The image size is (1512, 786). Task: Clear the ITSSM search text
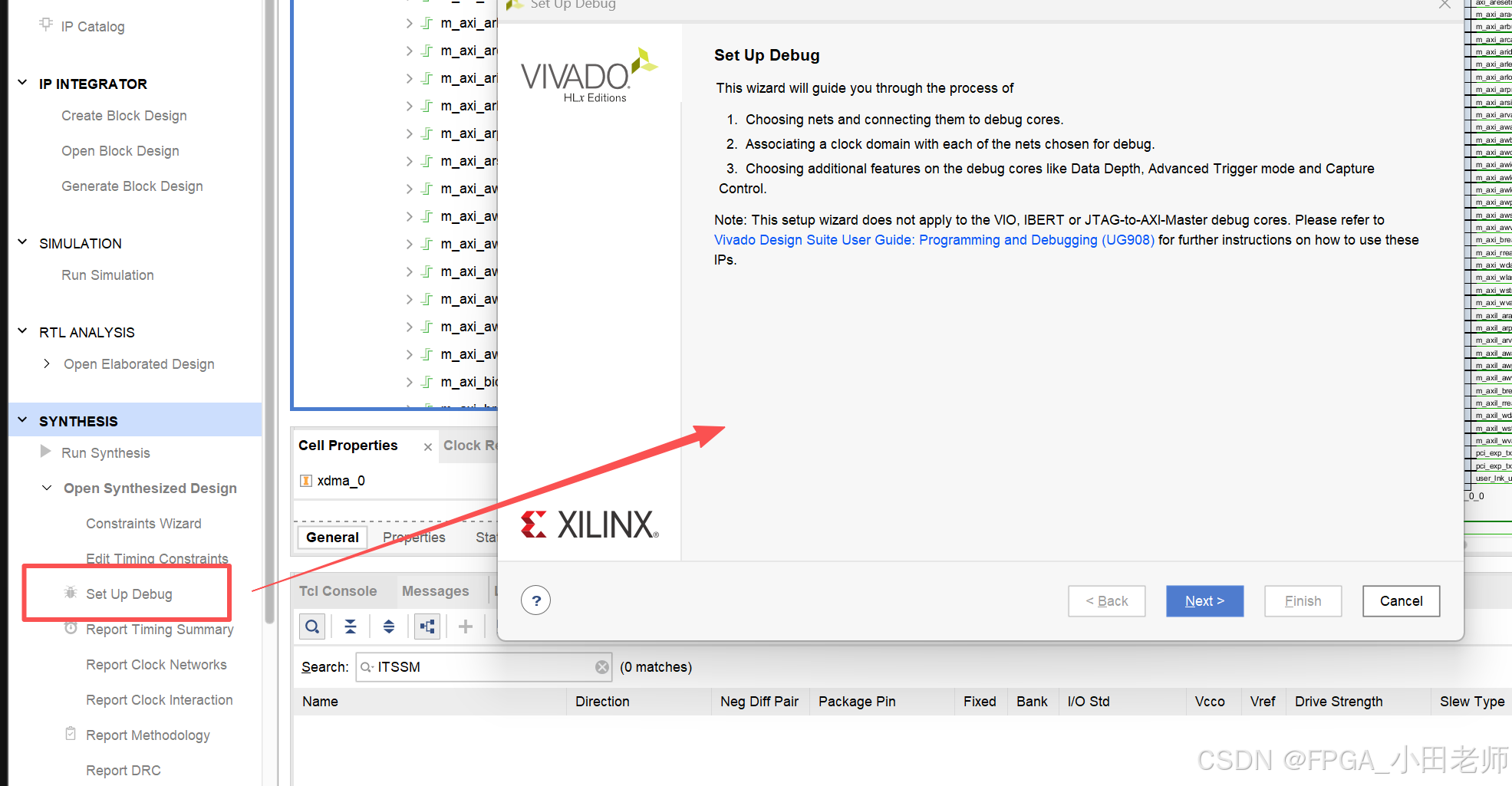[x=602, y=667]
